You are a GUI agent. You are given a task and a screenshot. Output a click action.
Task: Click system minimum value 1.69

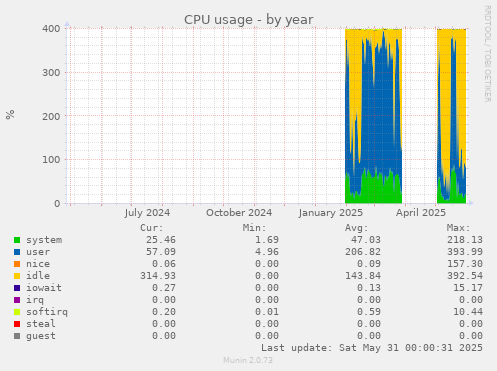(x=267, y=240)
